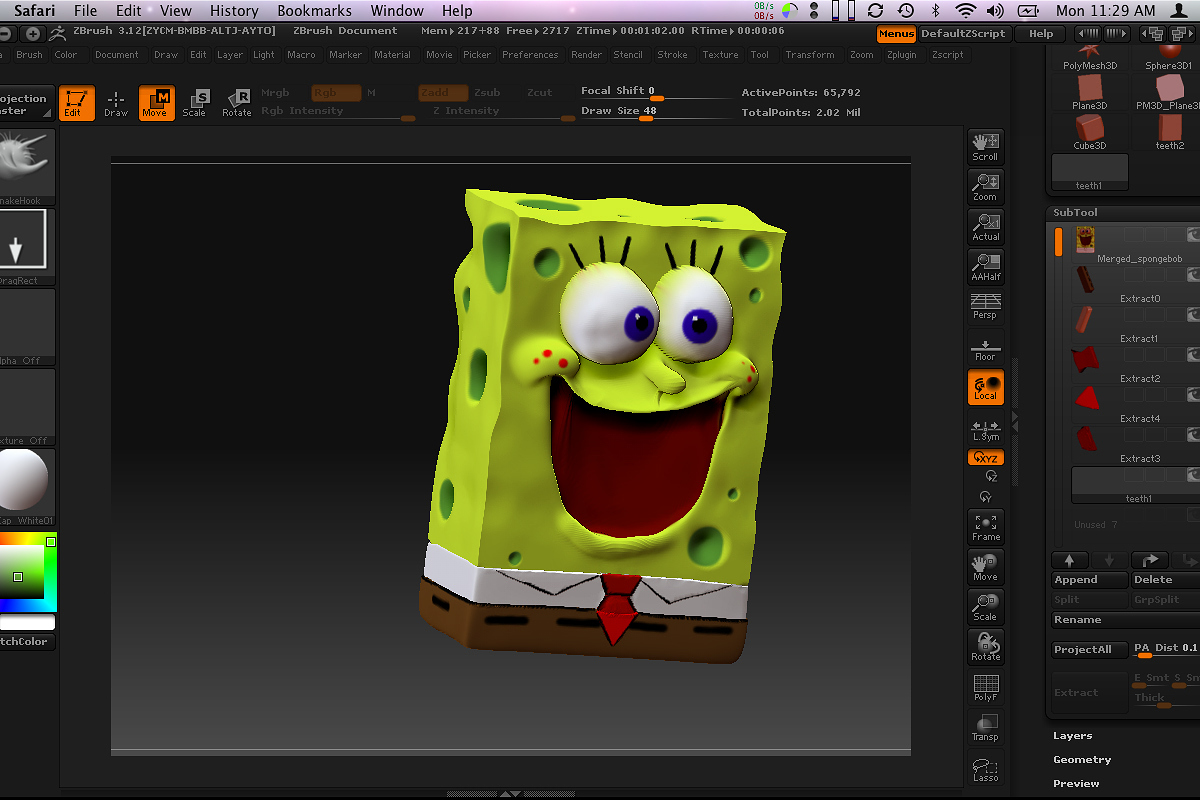Click the Rename button
The height and width of the screenshot is (800, 1200).
[x=1125, y=620]
